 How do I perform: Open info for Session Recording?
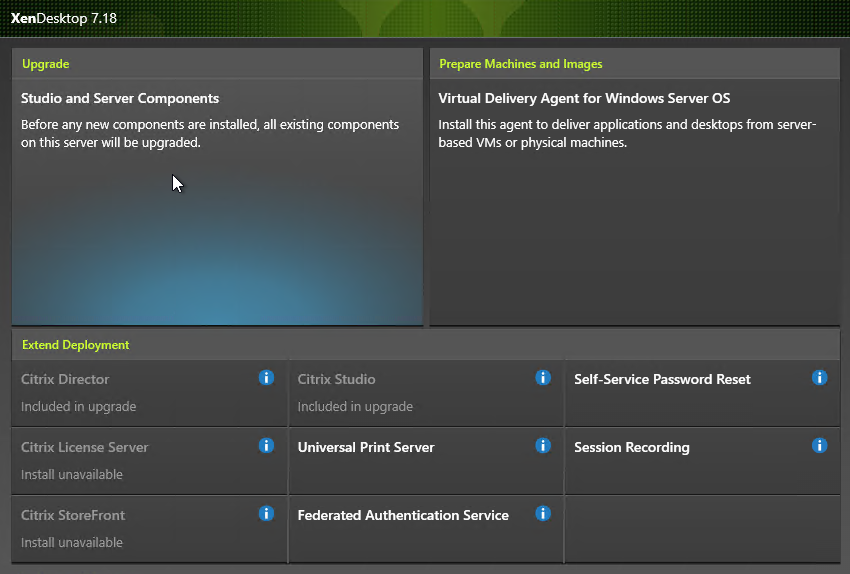819,446
